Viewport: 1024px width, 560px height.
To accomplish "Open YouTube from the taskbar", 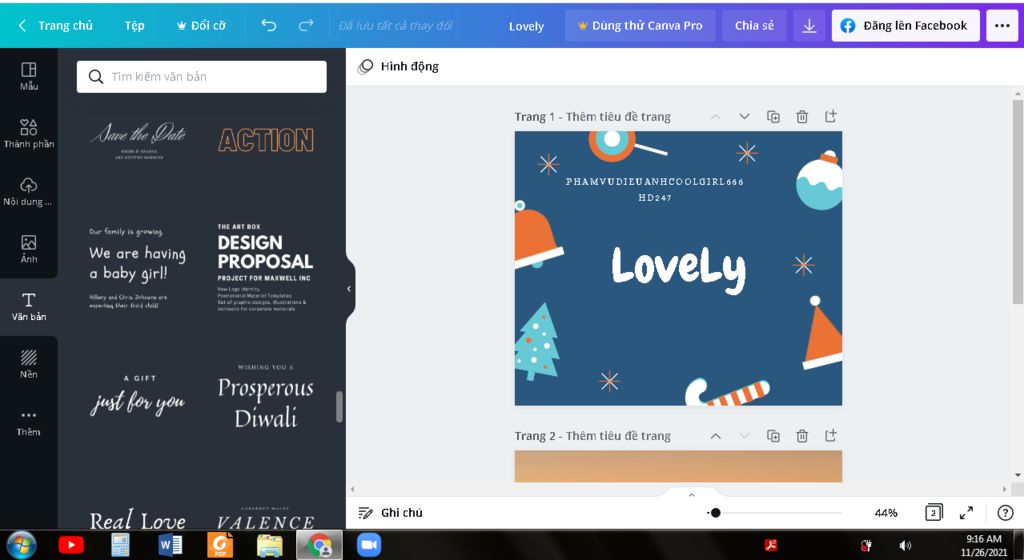I will coord(71,545).
